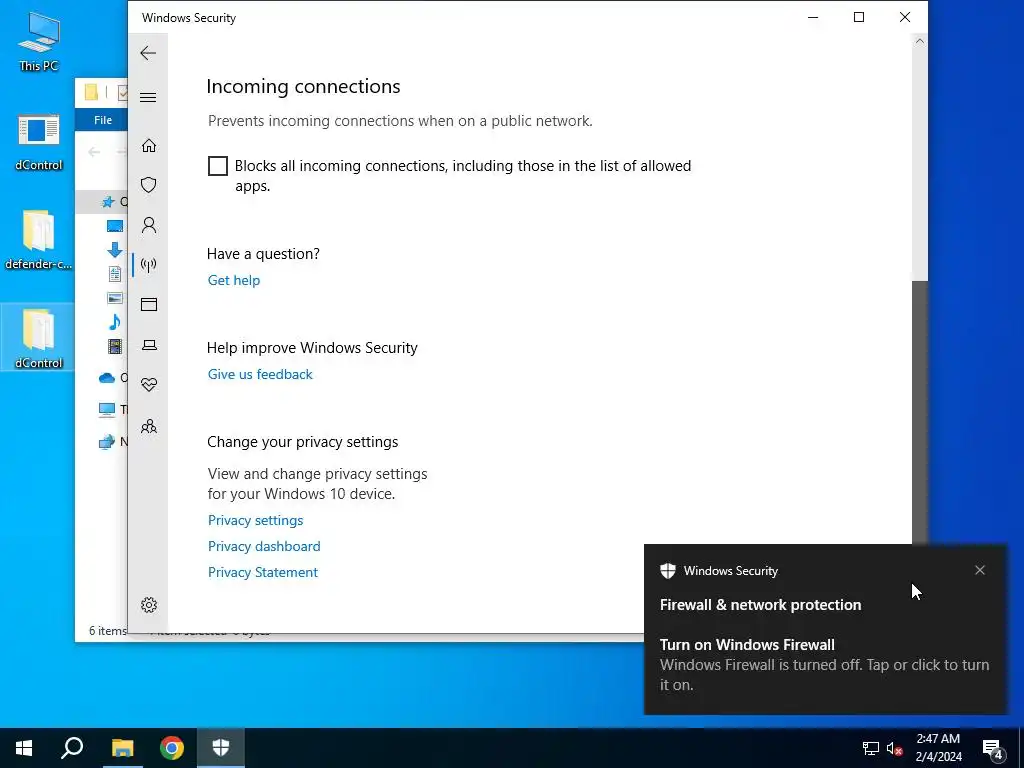The width and height of the screenshot is (1024, 768).
Task: Maximize the Windows Security window
Action: coord(859,18)
